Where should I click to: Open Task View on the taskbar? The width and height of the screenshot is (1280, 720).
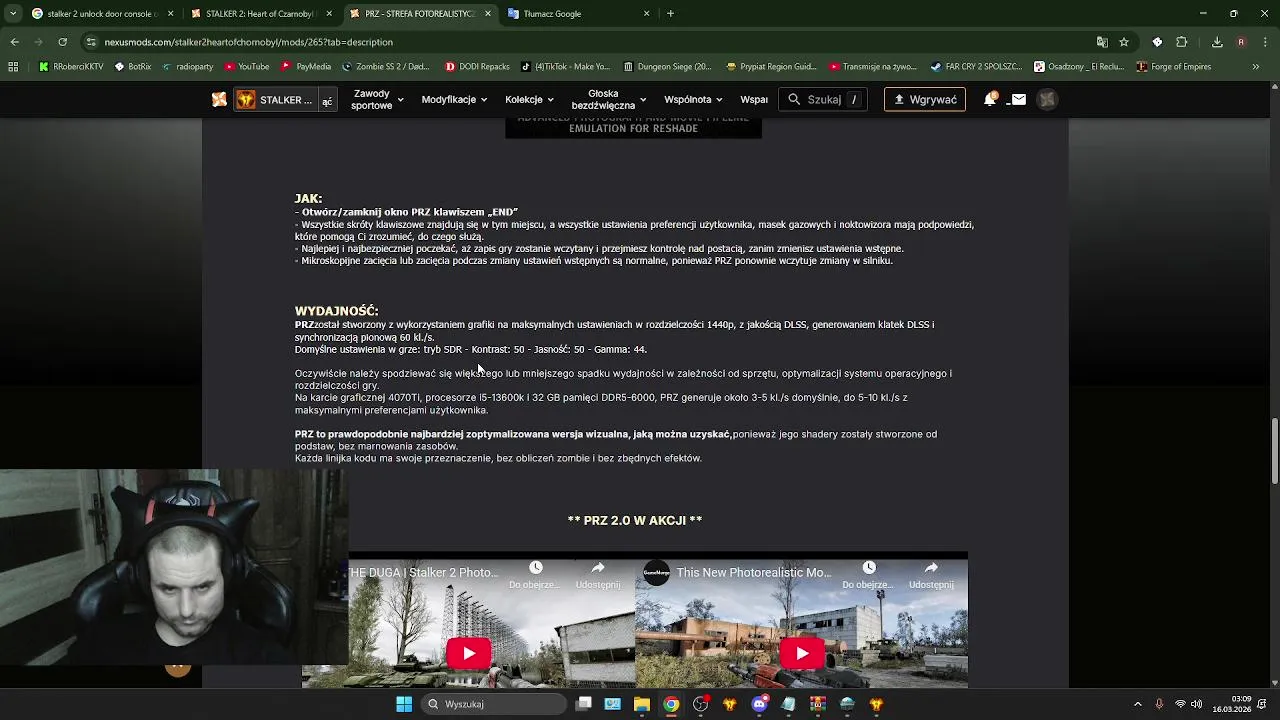tap(584, 704)
